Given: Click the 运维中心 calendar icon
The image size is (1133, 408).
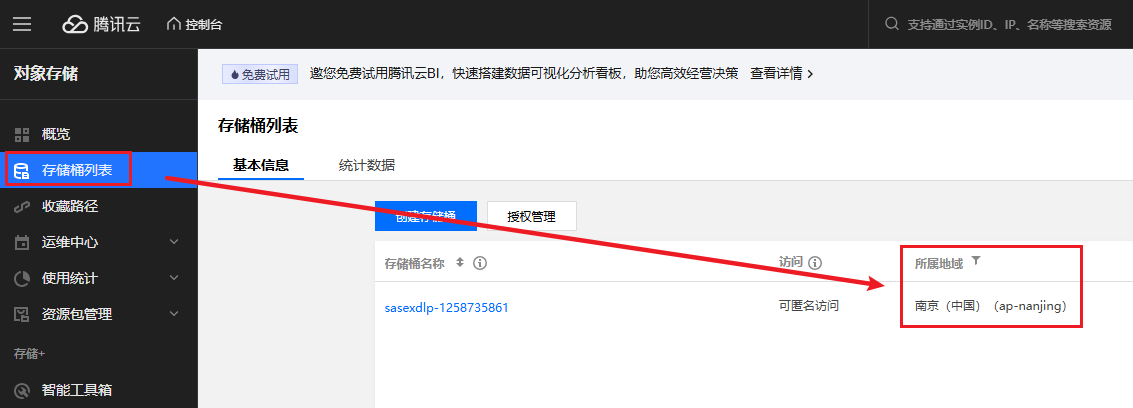Looking at the screenshot, I should [x=22, y=243].
